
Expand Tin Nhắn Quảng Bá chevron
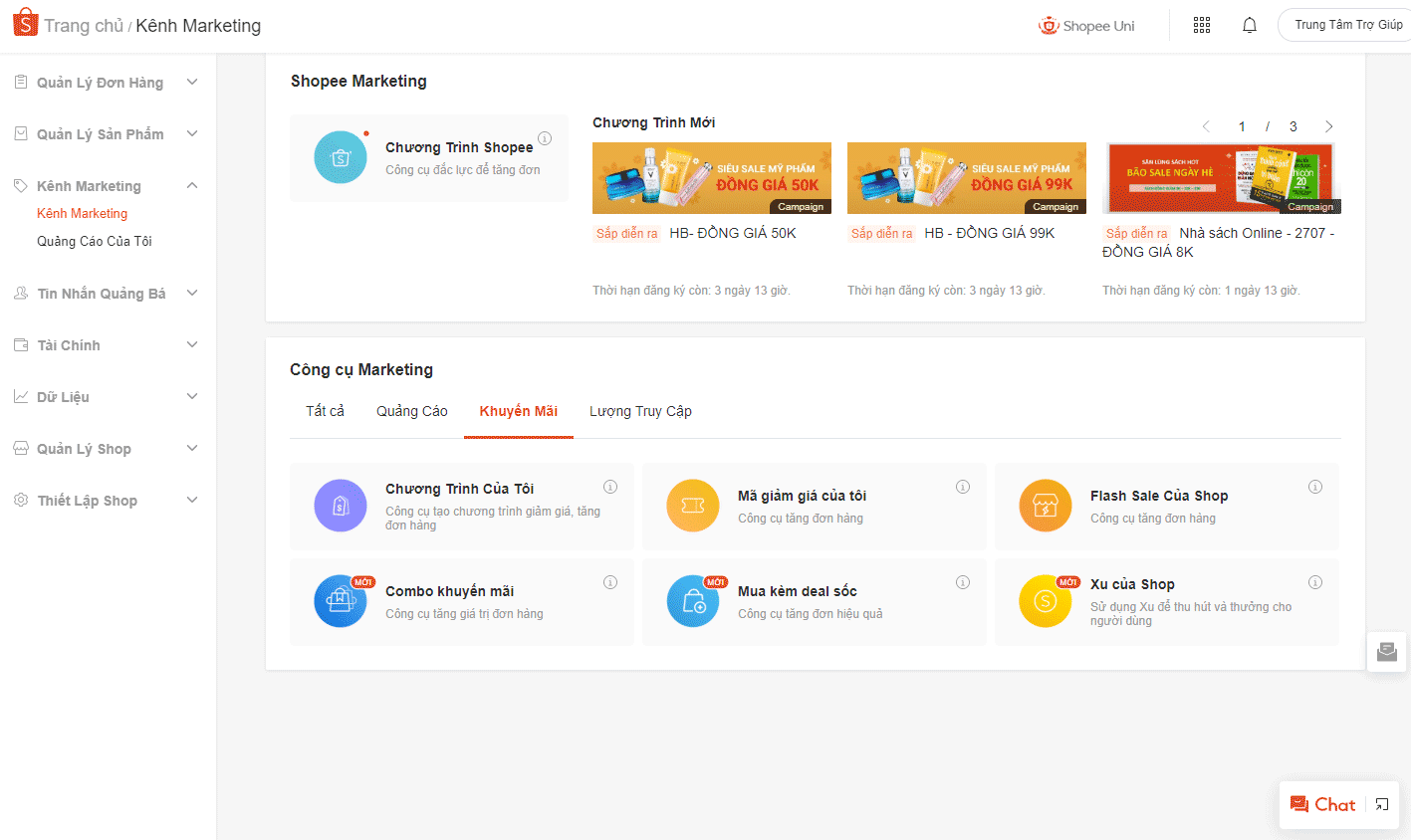pos(192,293)
